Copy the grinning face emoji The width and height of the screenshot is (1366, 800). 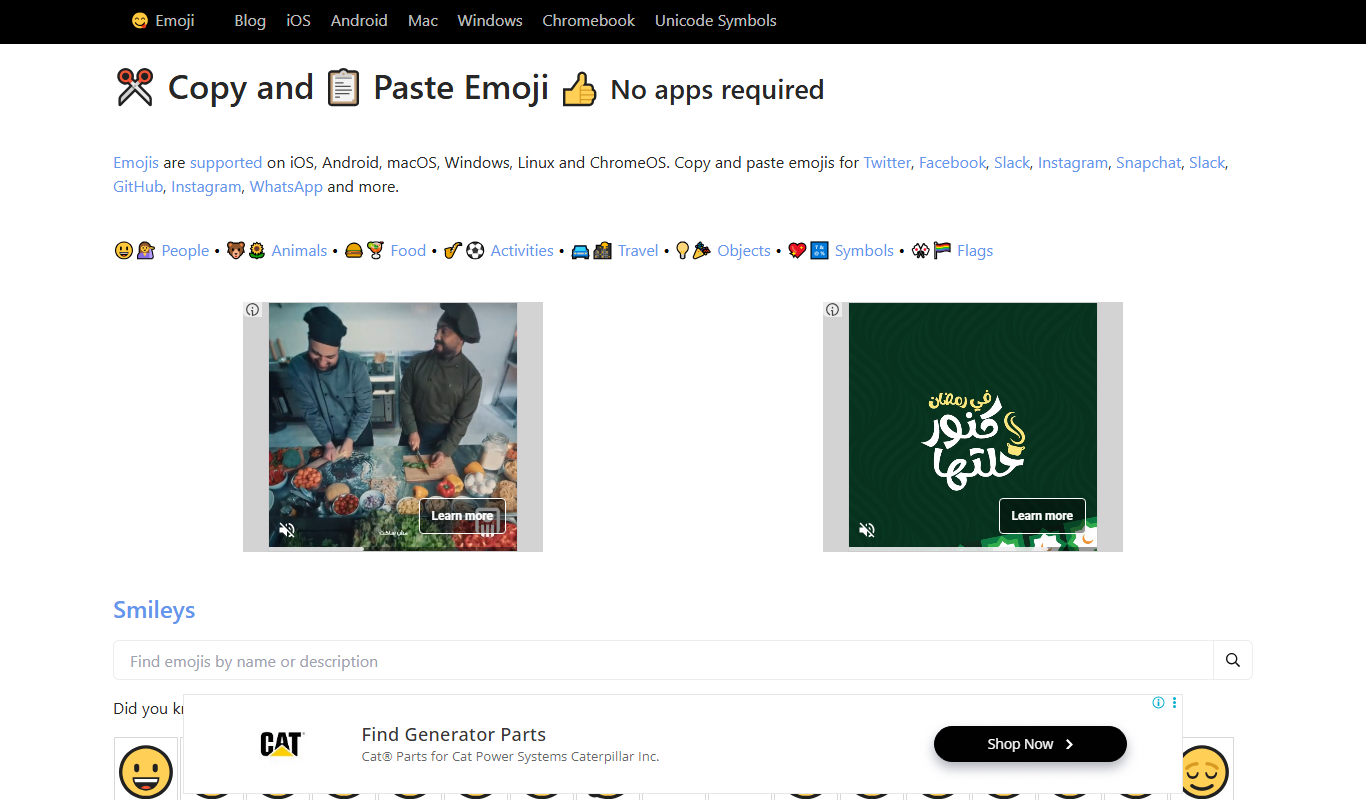146,769
